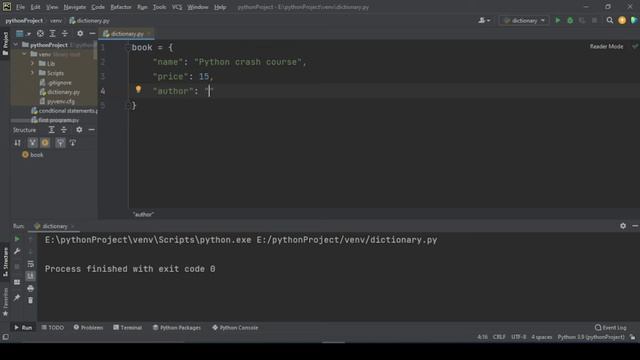Open the Refactor menu

click(x=121, y=7)
